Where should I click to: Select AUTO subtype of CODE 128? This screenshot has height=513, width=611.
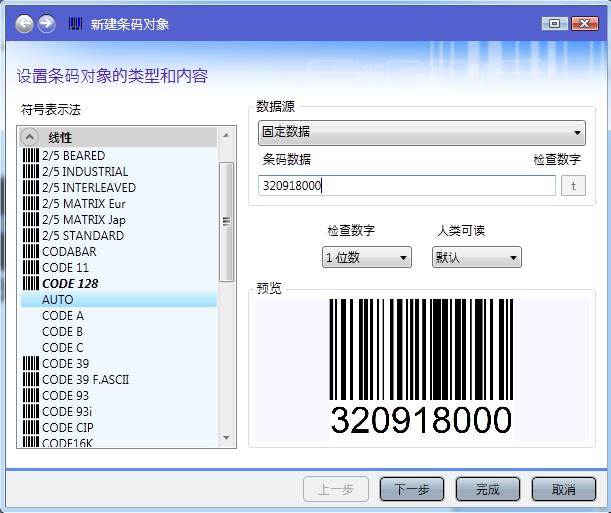119,299
